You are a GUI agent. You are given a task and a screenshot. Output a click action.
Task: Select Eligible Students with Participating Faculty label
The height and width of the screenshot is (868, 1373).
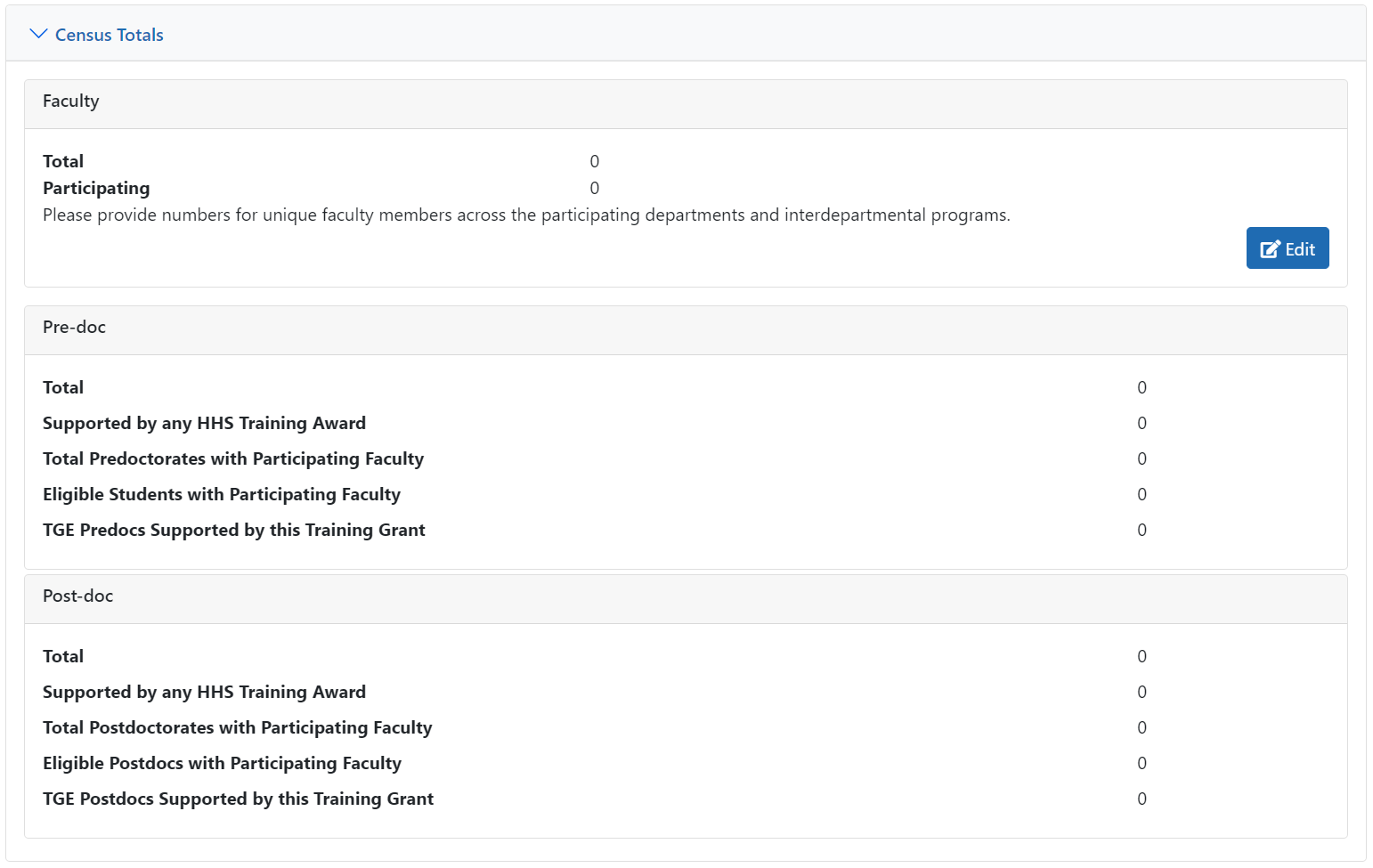pyautogui.click(x=222, y=494)
